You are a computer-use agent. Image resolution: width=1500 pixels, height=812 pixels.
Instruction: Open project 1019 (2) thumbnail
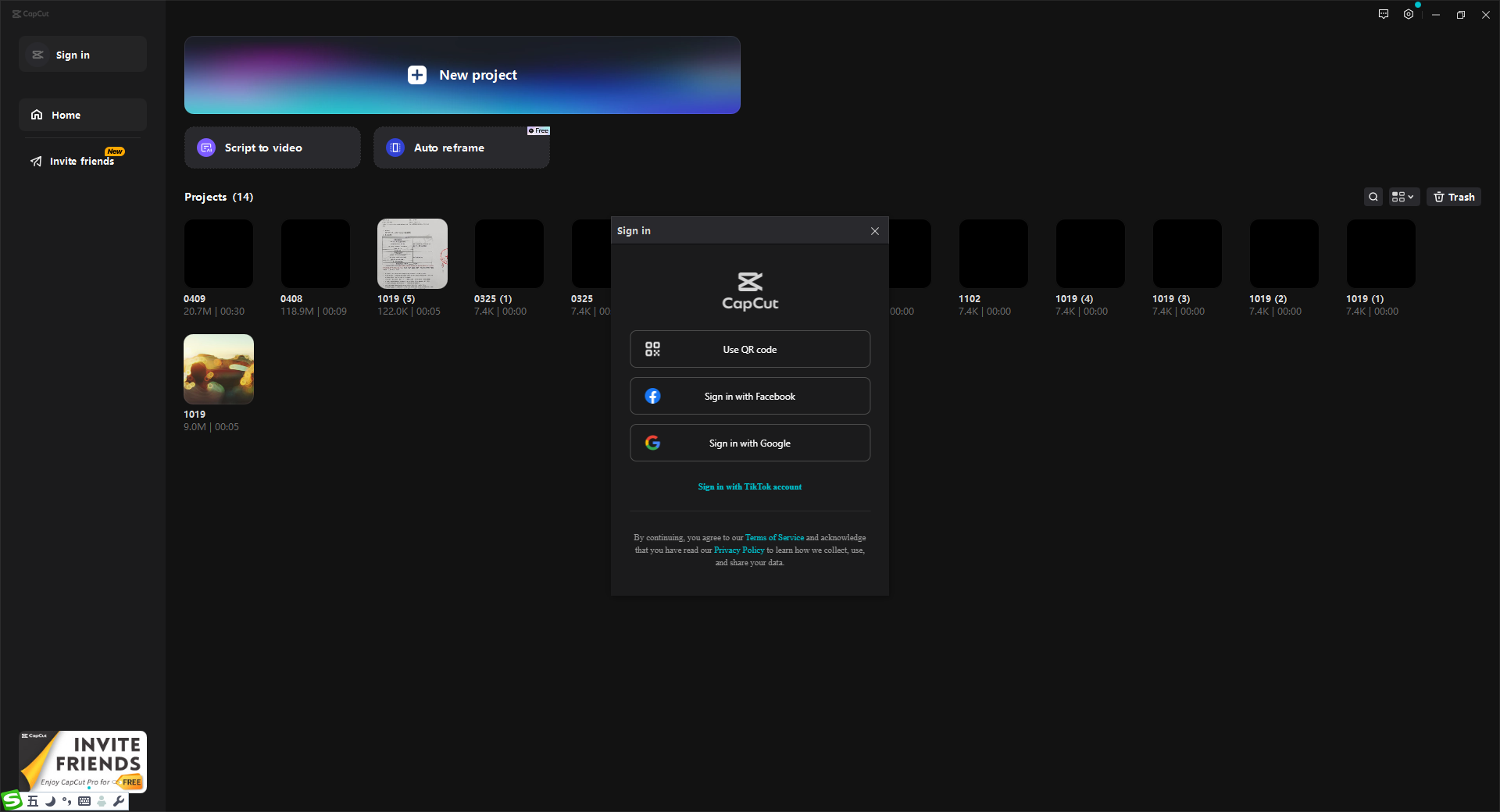point(1284,254)
